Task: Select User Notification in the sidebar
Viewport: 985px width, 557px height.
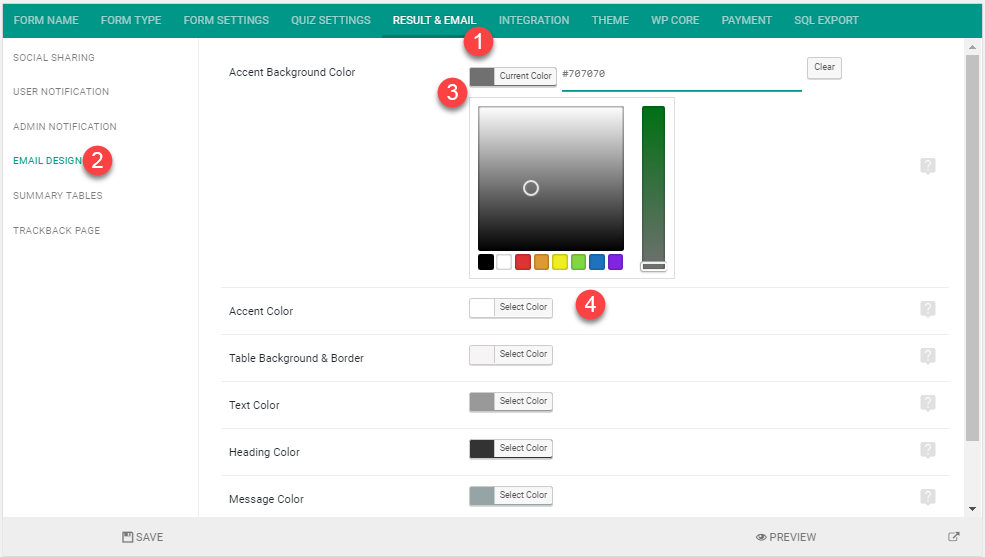Action: (61, 92)
